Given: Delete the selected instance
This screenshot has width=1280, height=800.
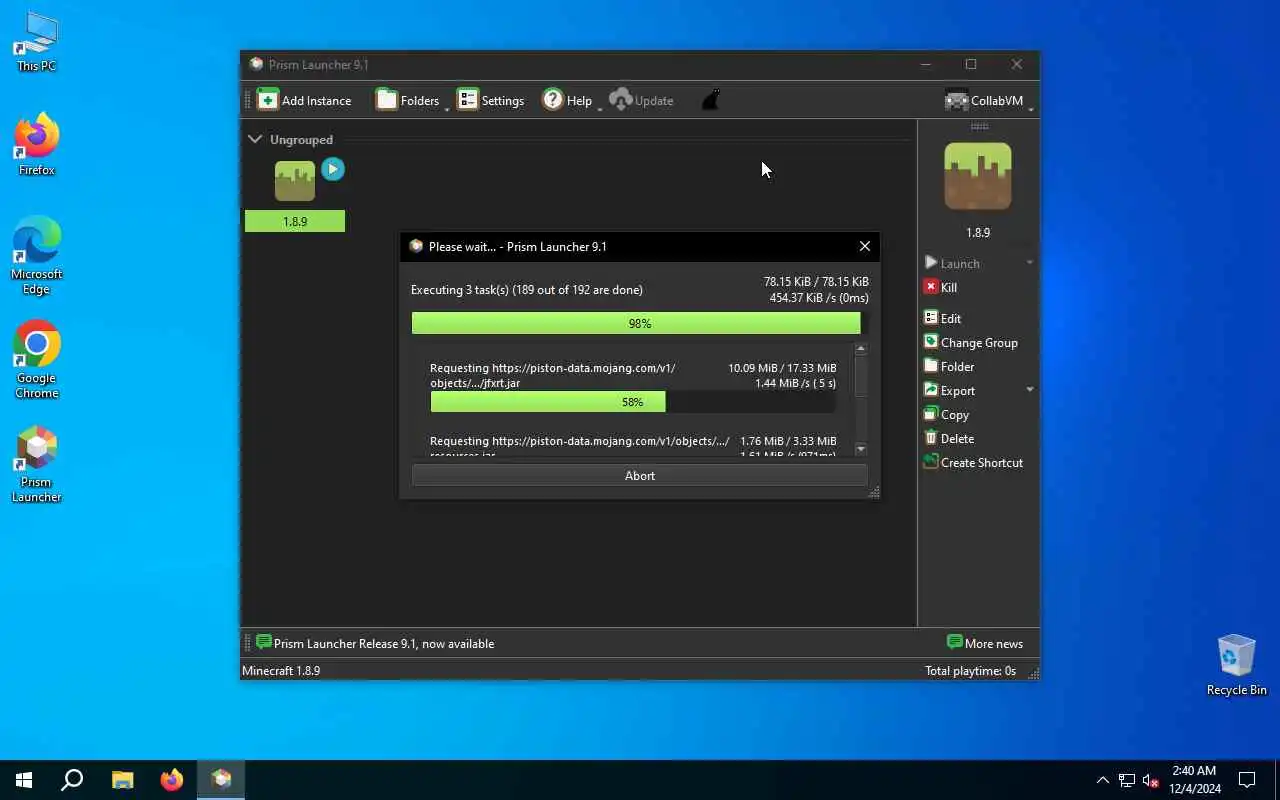Looking at the screenshot, I should pos(949,438).
